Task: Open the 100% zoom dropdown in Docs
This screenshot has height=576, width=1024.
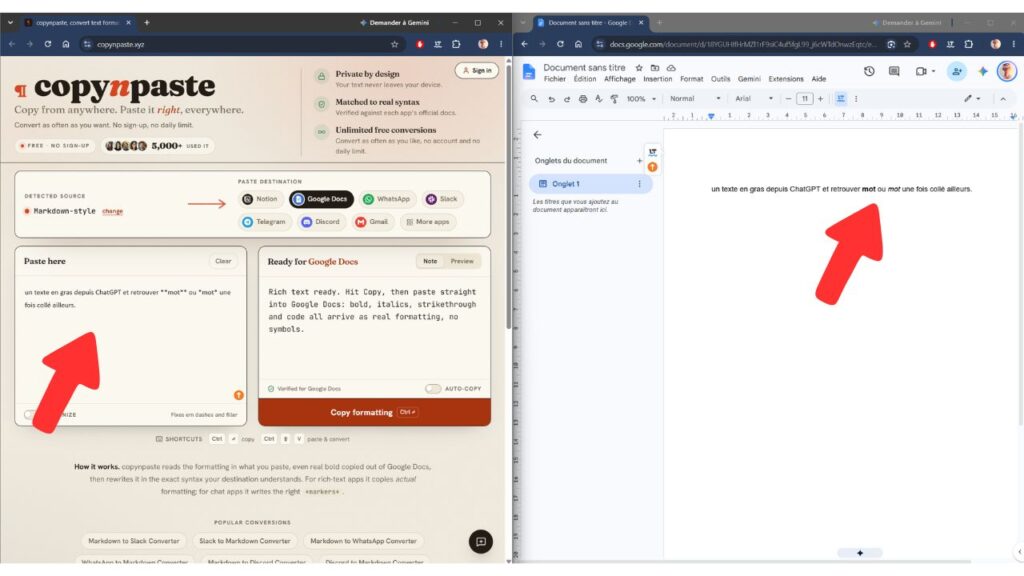Action: tap(641, 99)
